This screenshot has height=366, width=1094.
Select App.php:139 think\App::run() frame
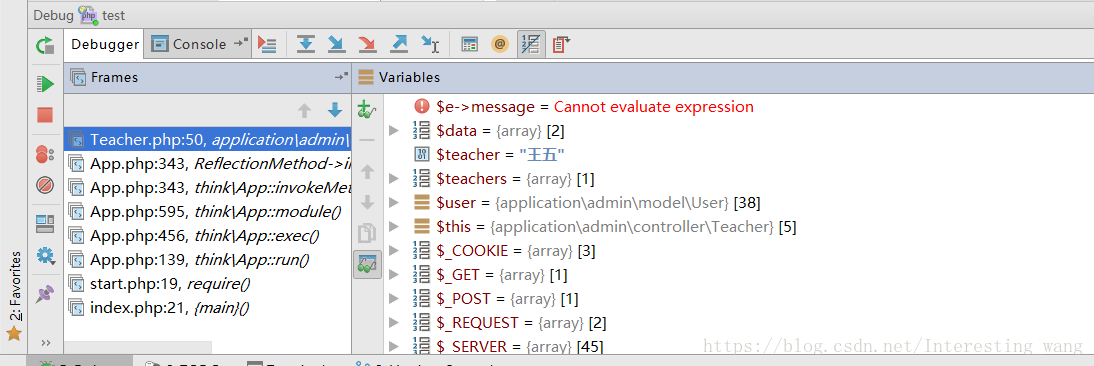coord(207,259)
